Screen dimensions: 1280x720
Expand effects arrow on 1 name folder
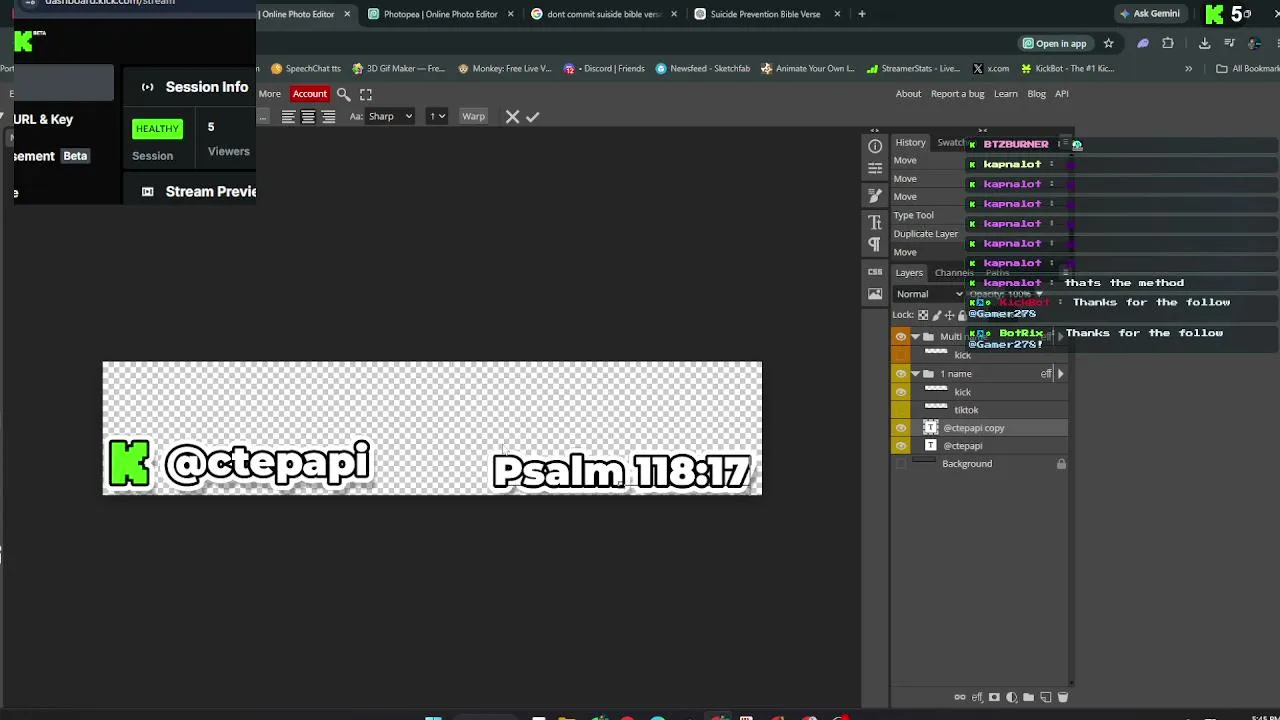point(1060,374)
